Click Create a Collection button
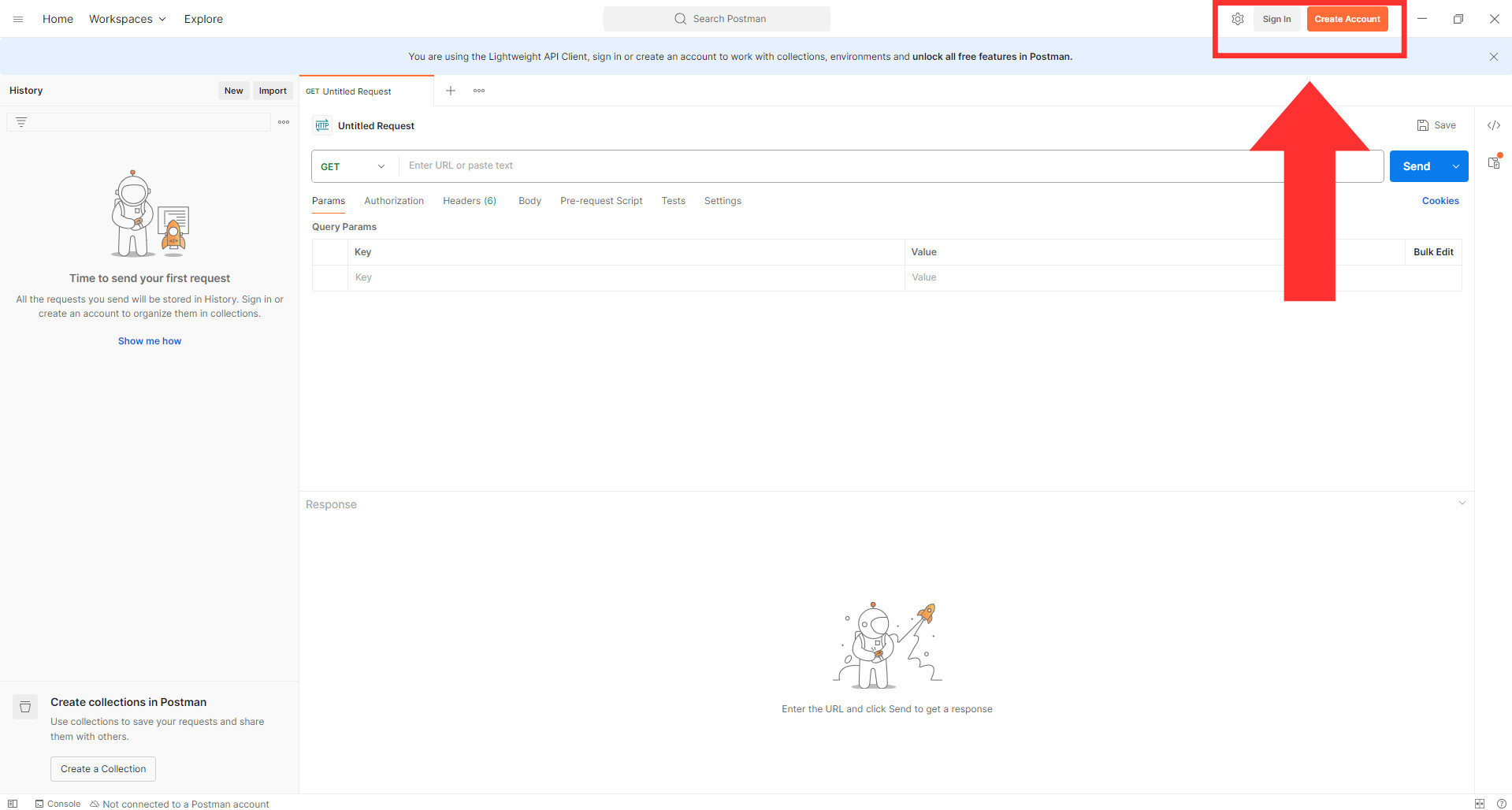1512x810 pixels. point(103,769)
